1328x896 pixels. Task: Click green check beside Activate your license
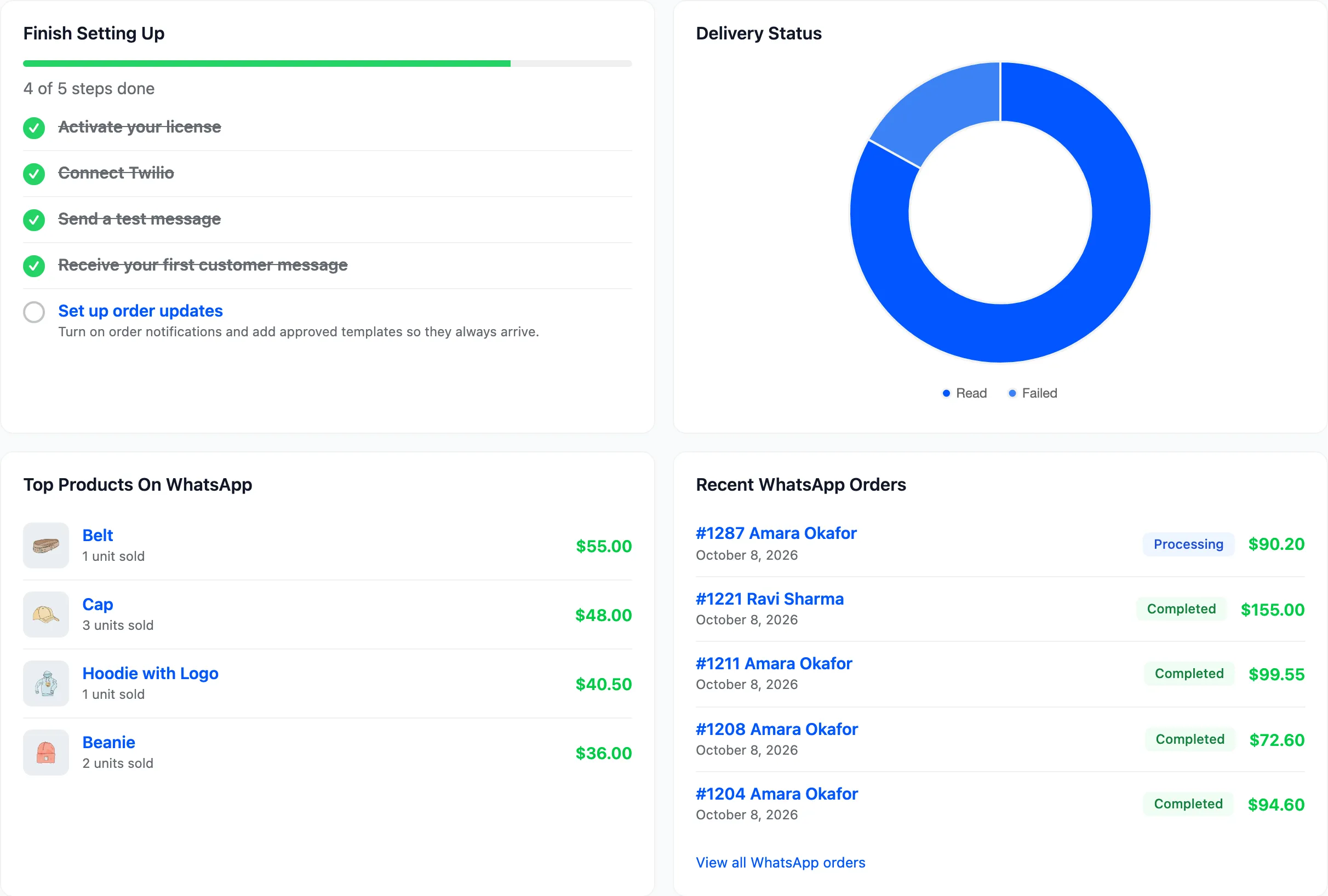(34, 128)
